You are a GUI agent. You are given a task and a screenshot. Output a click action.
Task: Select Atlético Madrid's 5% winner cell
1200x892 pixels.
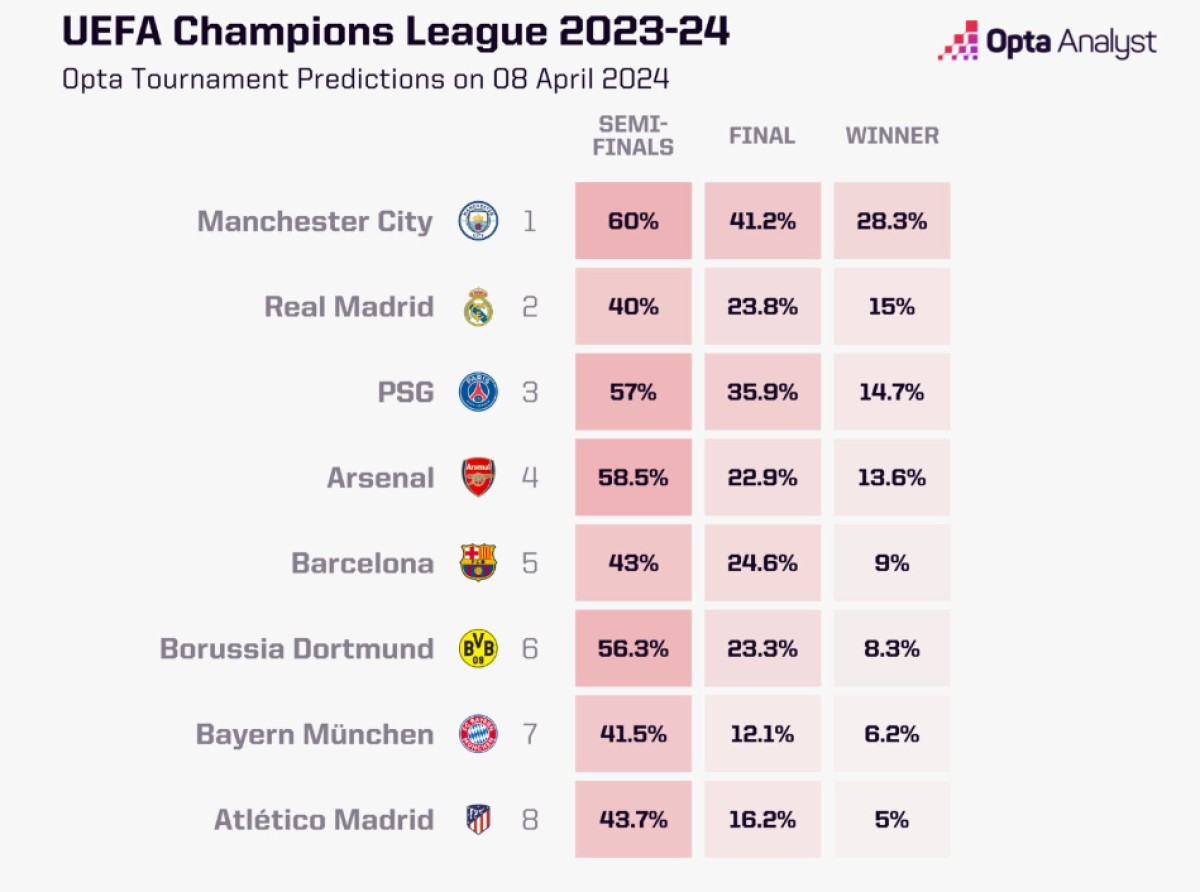(x=892, y=820)
